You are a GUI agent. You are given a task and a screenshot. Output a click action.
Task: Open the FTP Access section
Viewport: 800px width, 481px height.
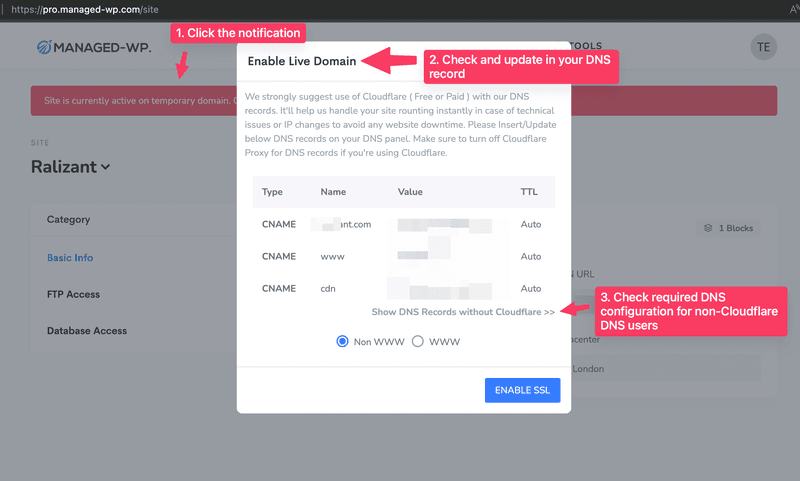tap(73, 294)
